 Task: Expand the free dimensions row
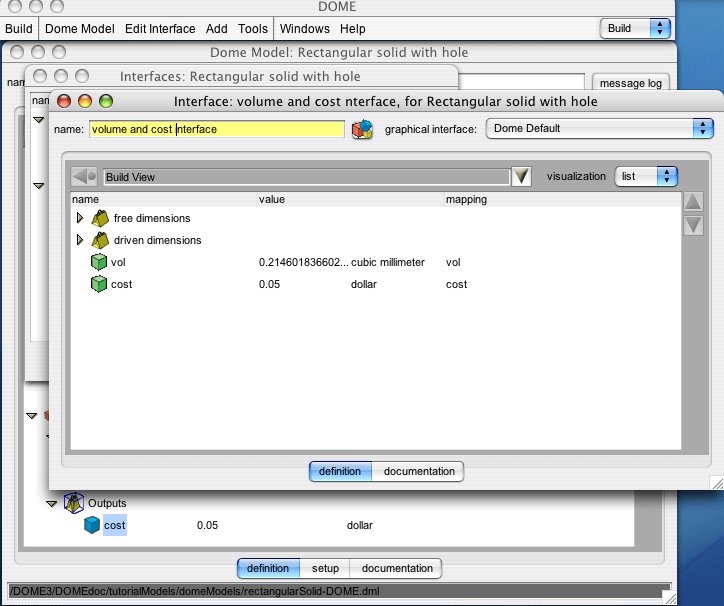[x=80, y=218]
